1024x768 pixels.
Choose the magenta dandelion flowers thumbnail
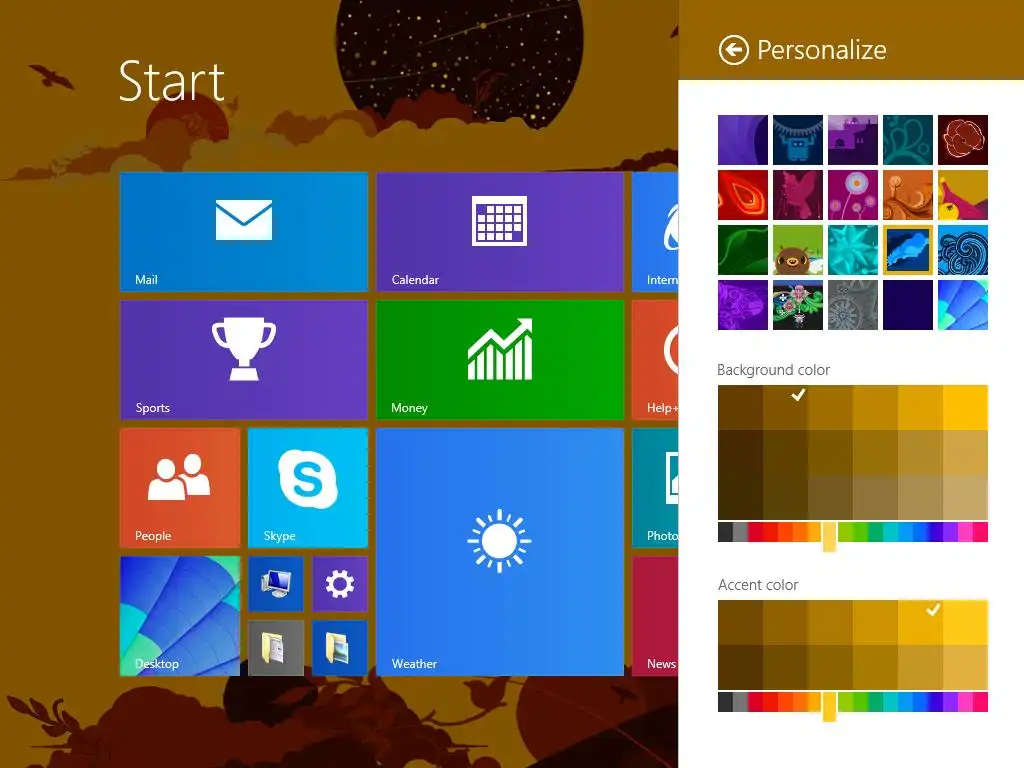(x=853, y=195)
